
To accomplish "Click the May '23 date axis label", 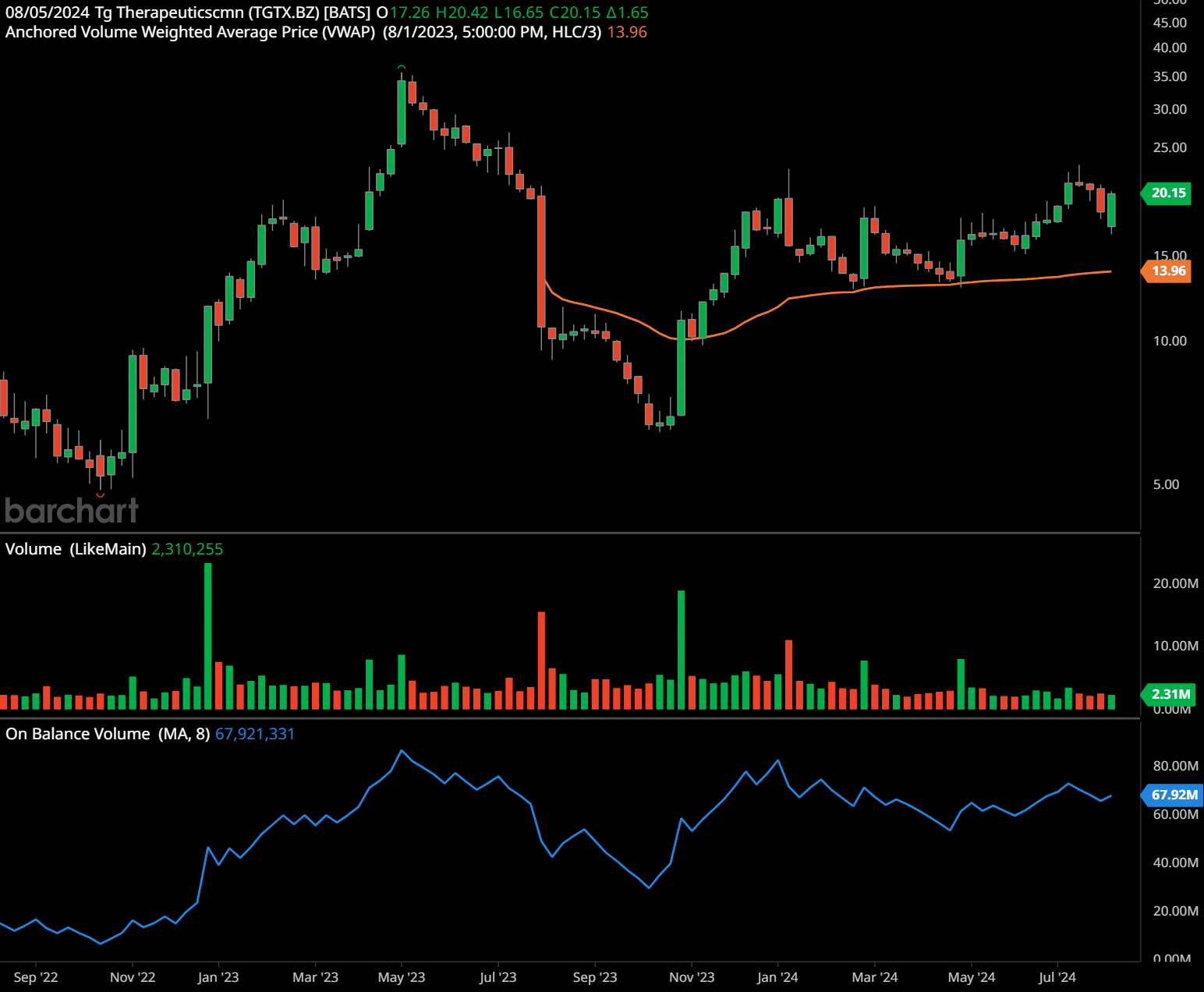I will pos(402,977).
